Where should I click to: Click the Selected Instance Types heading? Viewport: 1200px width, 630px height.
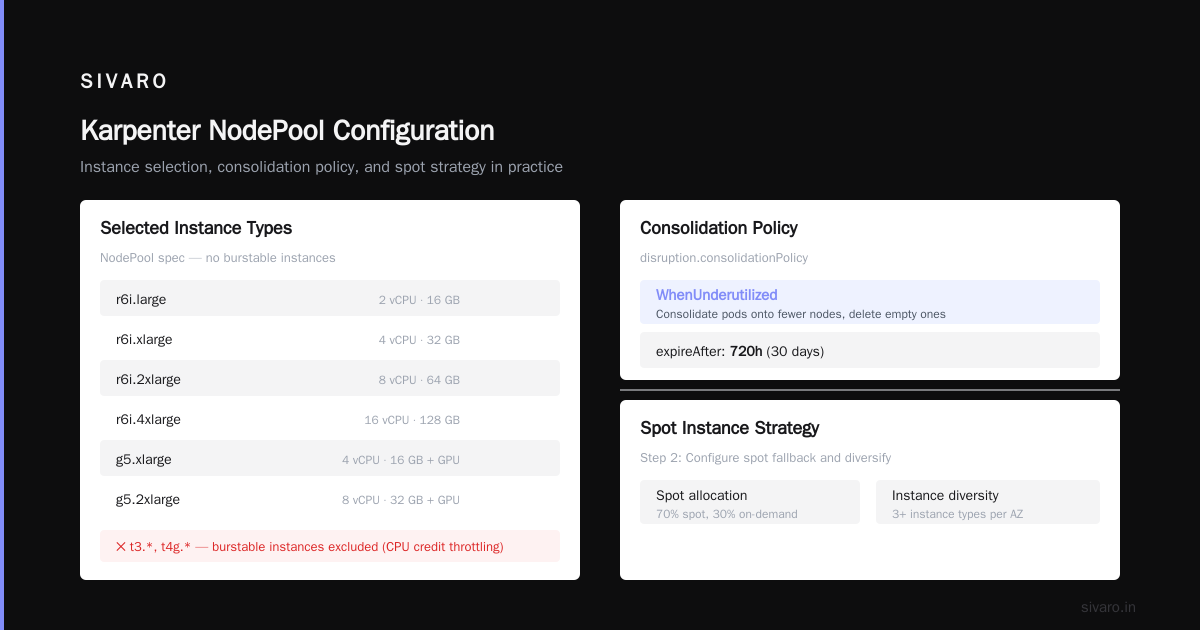(x=196, y=228)
